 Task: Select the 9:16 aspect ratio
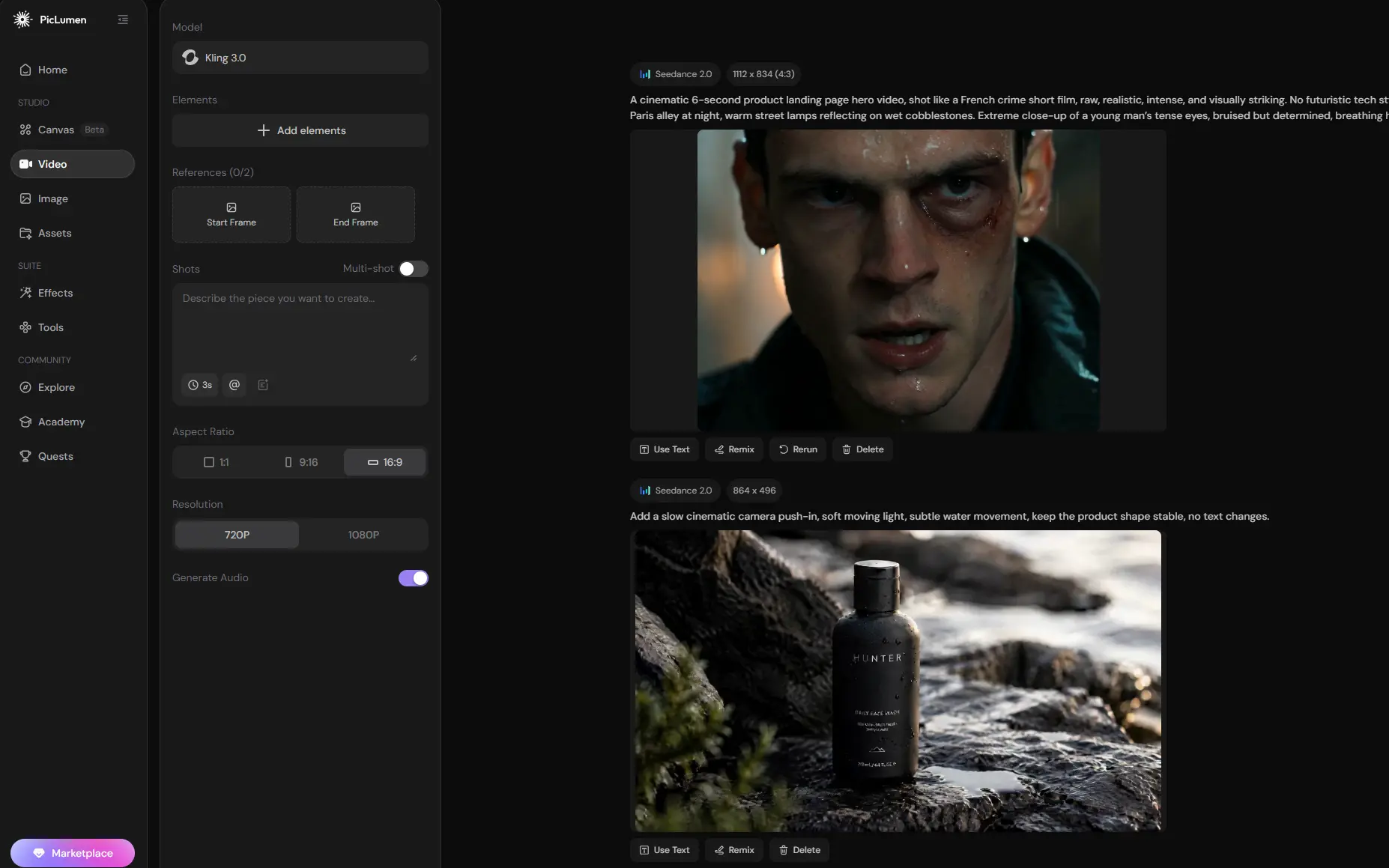tap(301, 462)
